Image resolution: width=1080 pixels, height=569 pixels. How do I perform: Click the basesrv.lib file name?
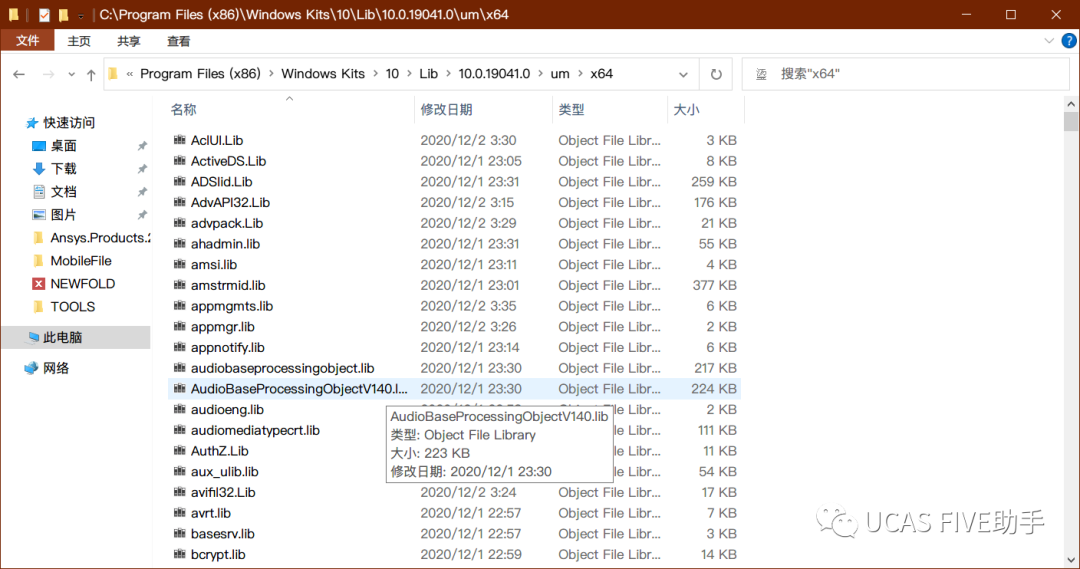pyautogui.click(x=222, y=534)
